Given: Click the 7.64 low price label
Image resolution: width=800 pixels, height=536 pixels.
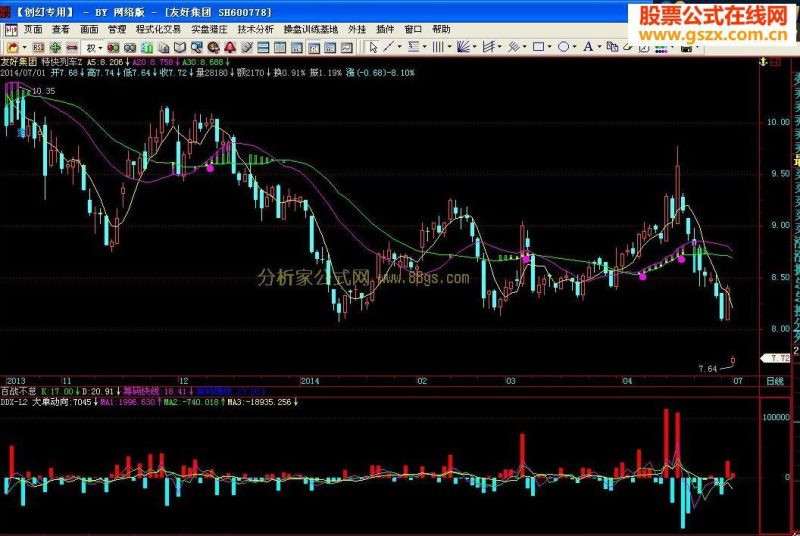Looking at the screenshot, I should pyautogui.click(x=708, y=368).
